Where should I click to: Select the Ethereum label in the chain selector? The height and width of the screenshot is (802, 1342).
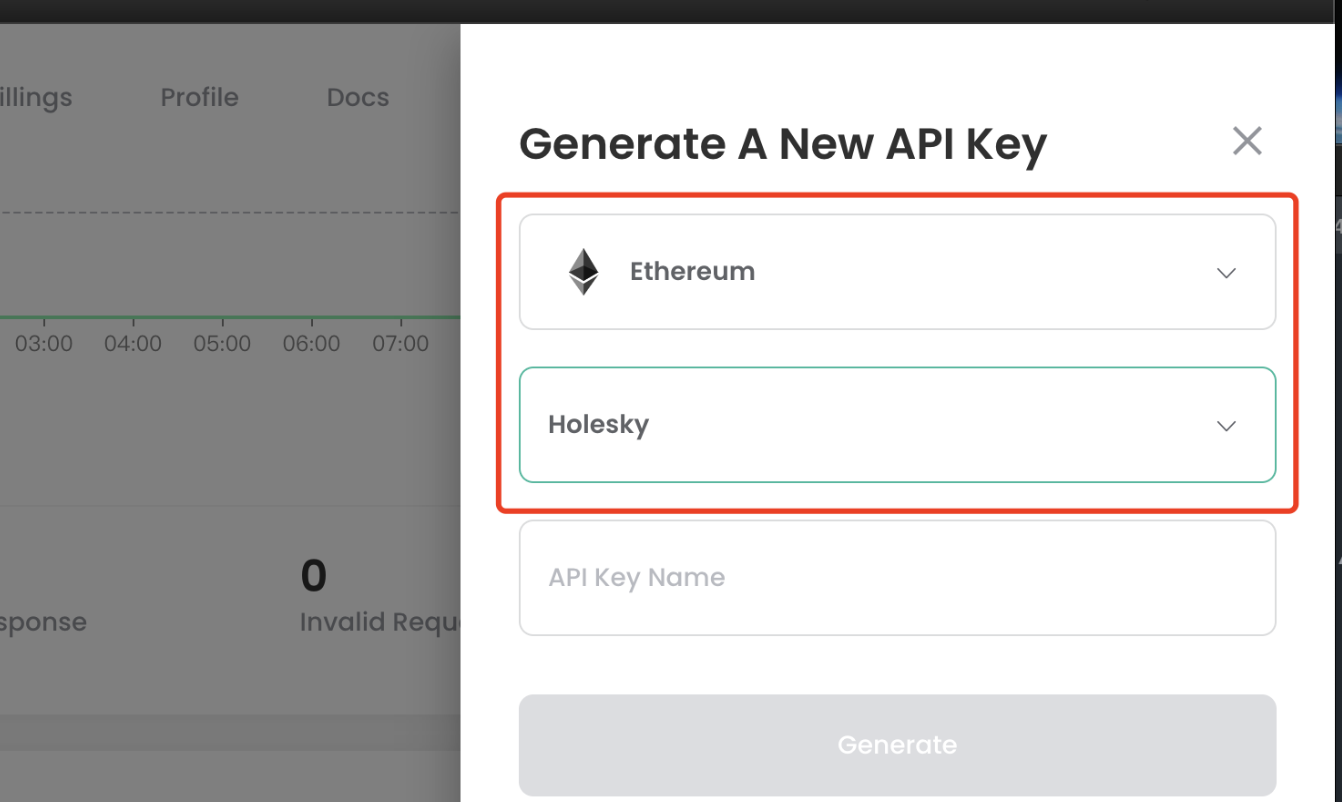[692, 272]
